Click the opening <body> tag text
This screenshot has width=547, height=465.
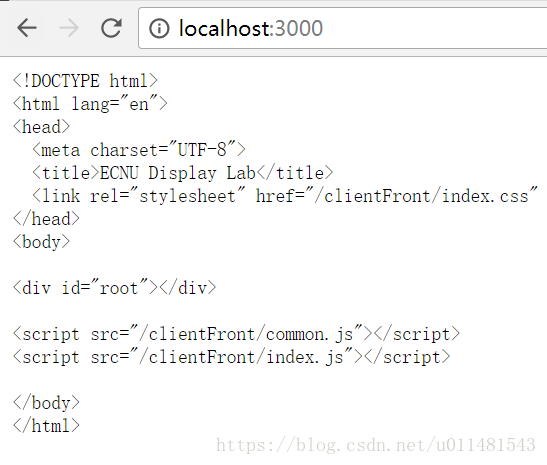tap(42, 242)
